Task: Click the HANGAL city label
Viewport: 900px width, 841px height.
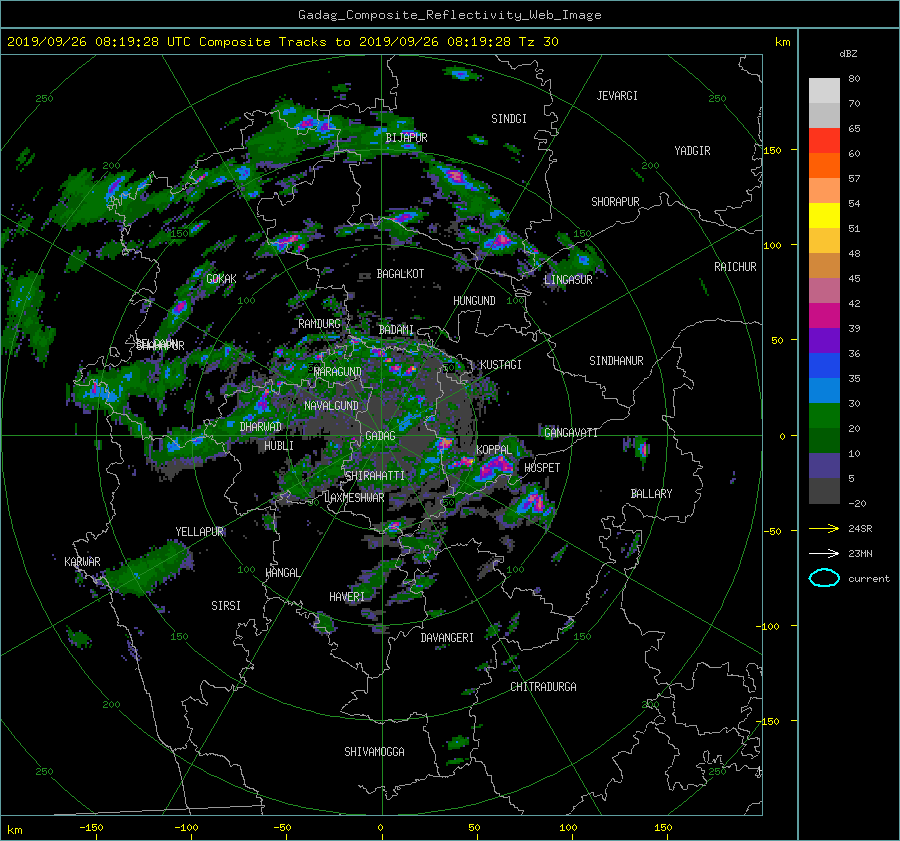Action: [282, 572]
